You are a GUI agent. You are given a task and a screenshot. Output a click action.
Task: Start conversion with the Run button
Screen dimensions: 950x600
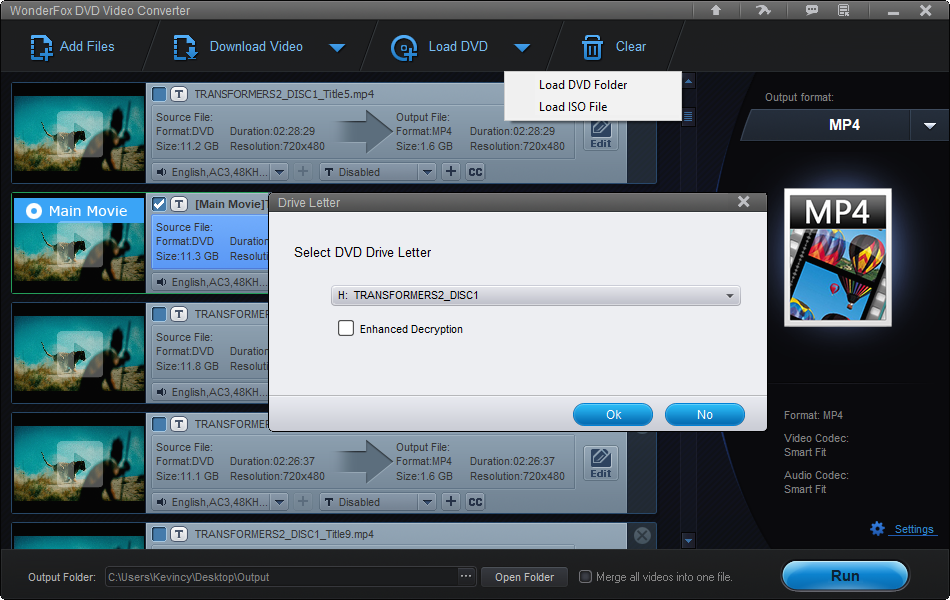pos(845,576)
